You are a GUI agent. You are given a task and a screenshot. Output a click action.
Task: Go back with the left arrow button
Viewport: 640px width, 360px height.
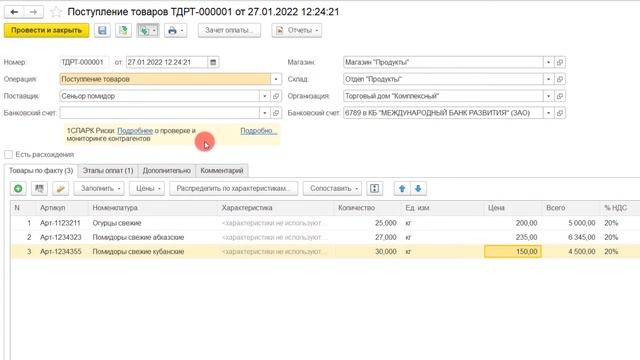[x=14, y=12]
